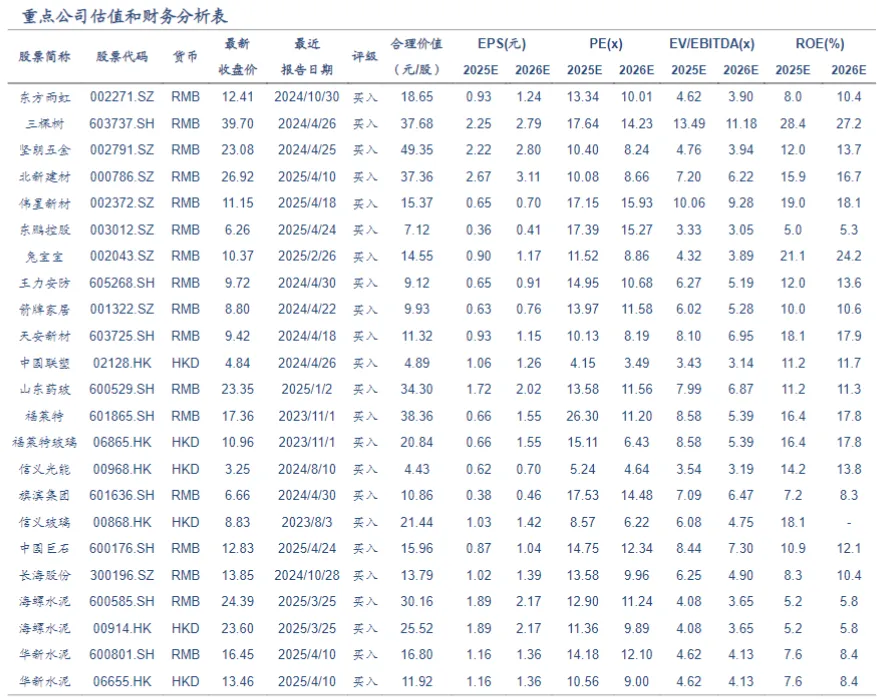
Task: Select stock code 300196.SZ
Action: [122, 575]
